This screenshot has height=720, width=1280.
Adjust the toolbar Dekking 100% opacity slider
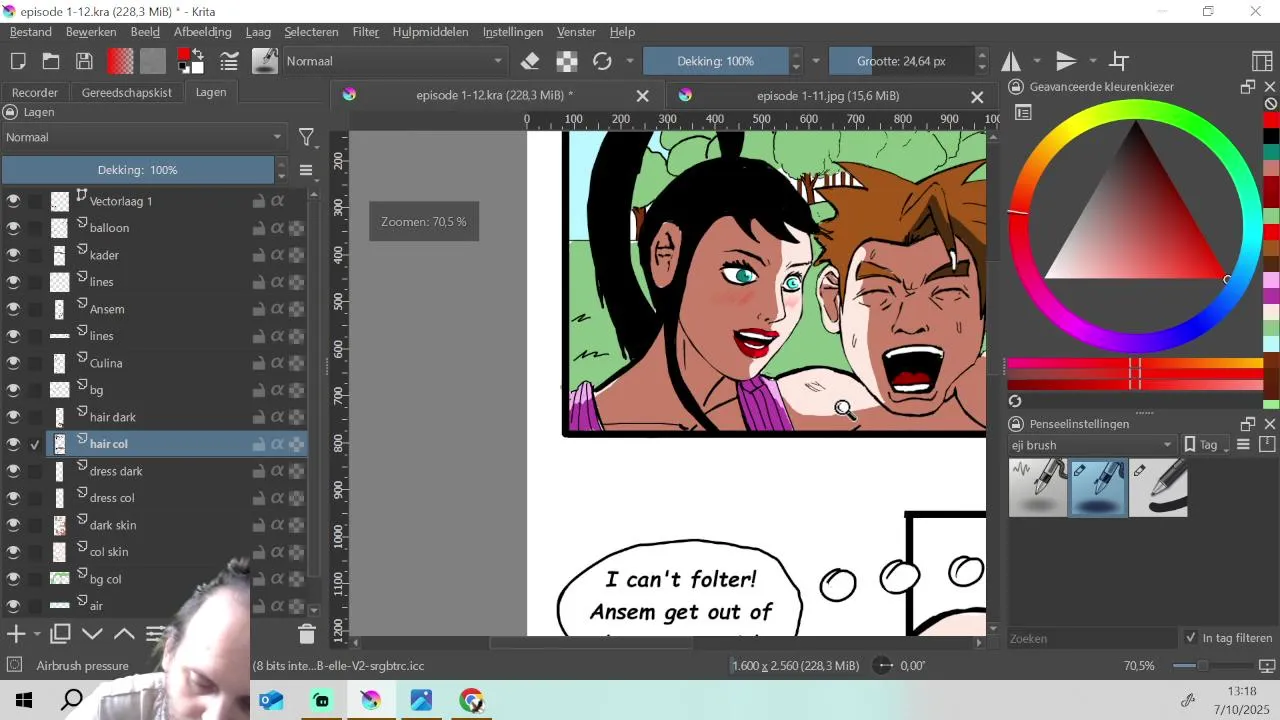click(716, 61)
